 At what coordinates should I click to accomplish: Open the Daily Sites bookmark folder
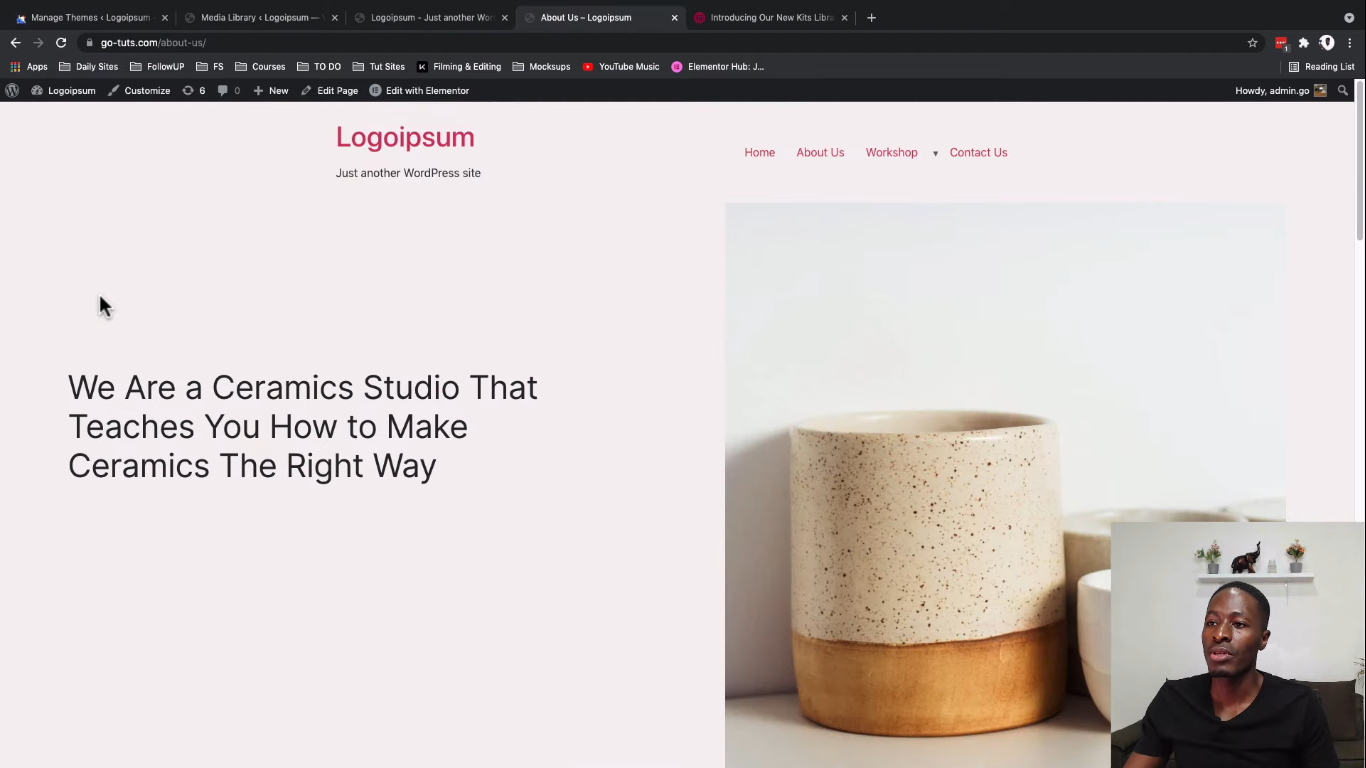(89, 67)
